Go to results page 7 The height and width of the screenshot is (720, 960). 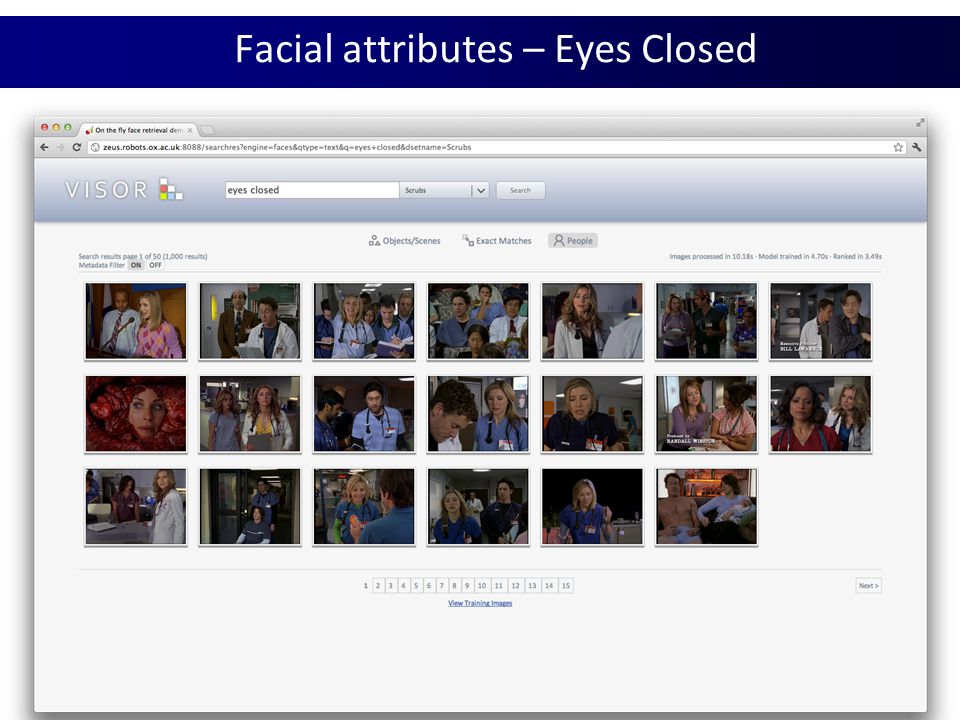coord(441,586)
